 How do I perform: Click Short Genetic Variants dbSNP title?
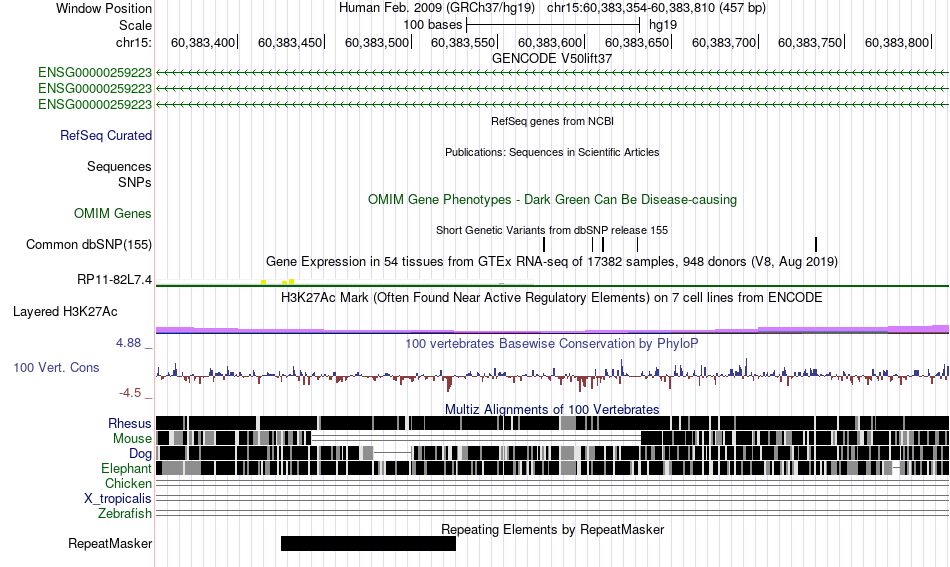[x=552, y=230]
